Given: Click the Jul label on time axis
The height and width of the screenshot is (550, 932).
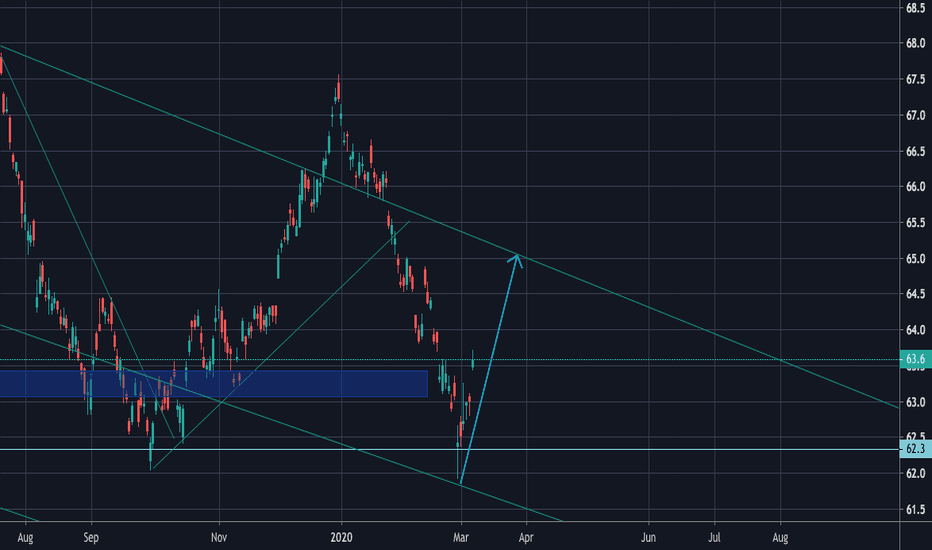Looking at the screenshot, I should [x=714, y=538].
